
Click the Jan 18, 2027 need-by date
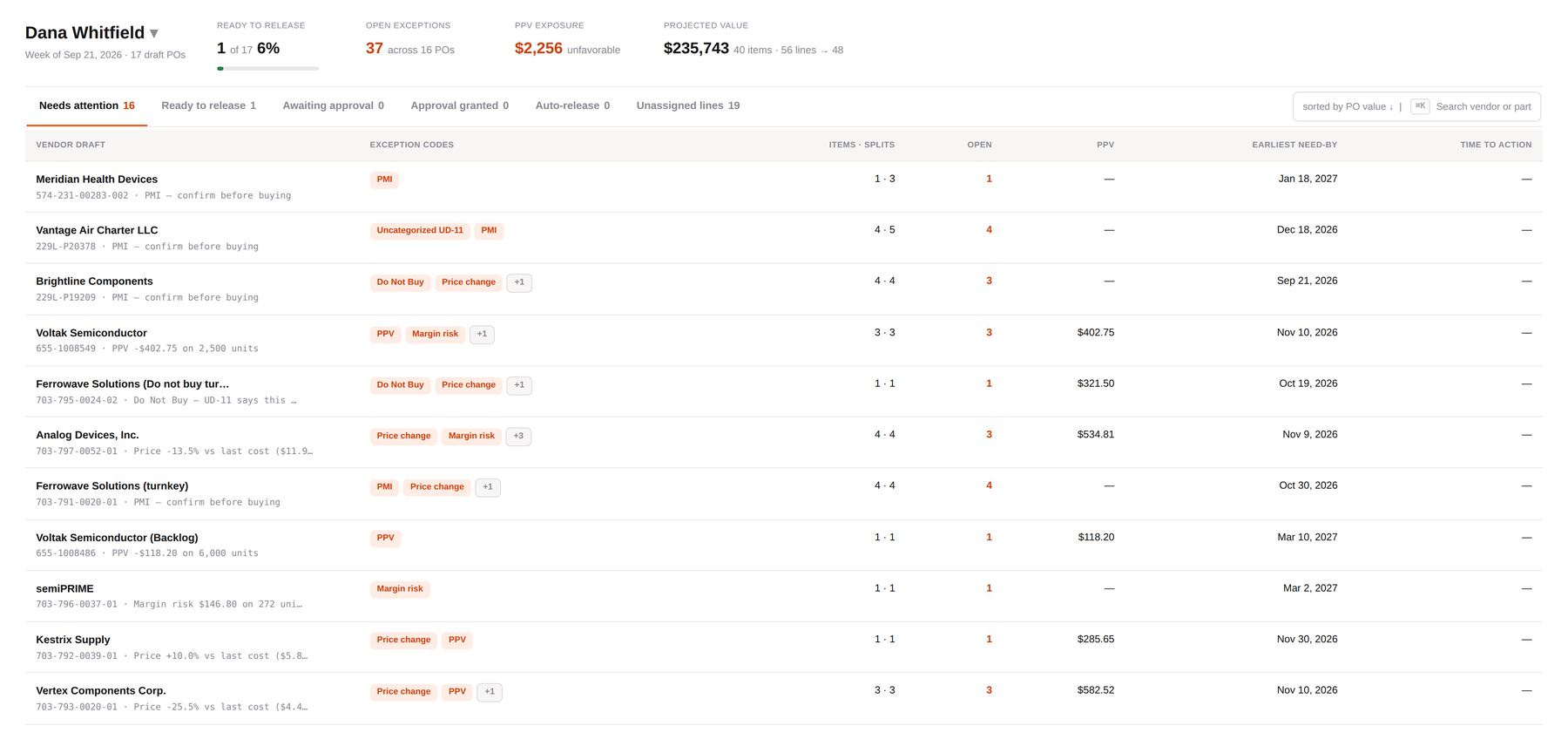coord(1308,179)
